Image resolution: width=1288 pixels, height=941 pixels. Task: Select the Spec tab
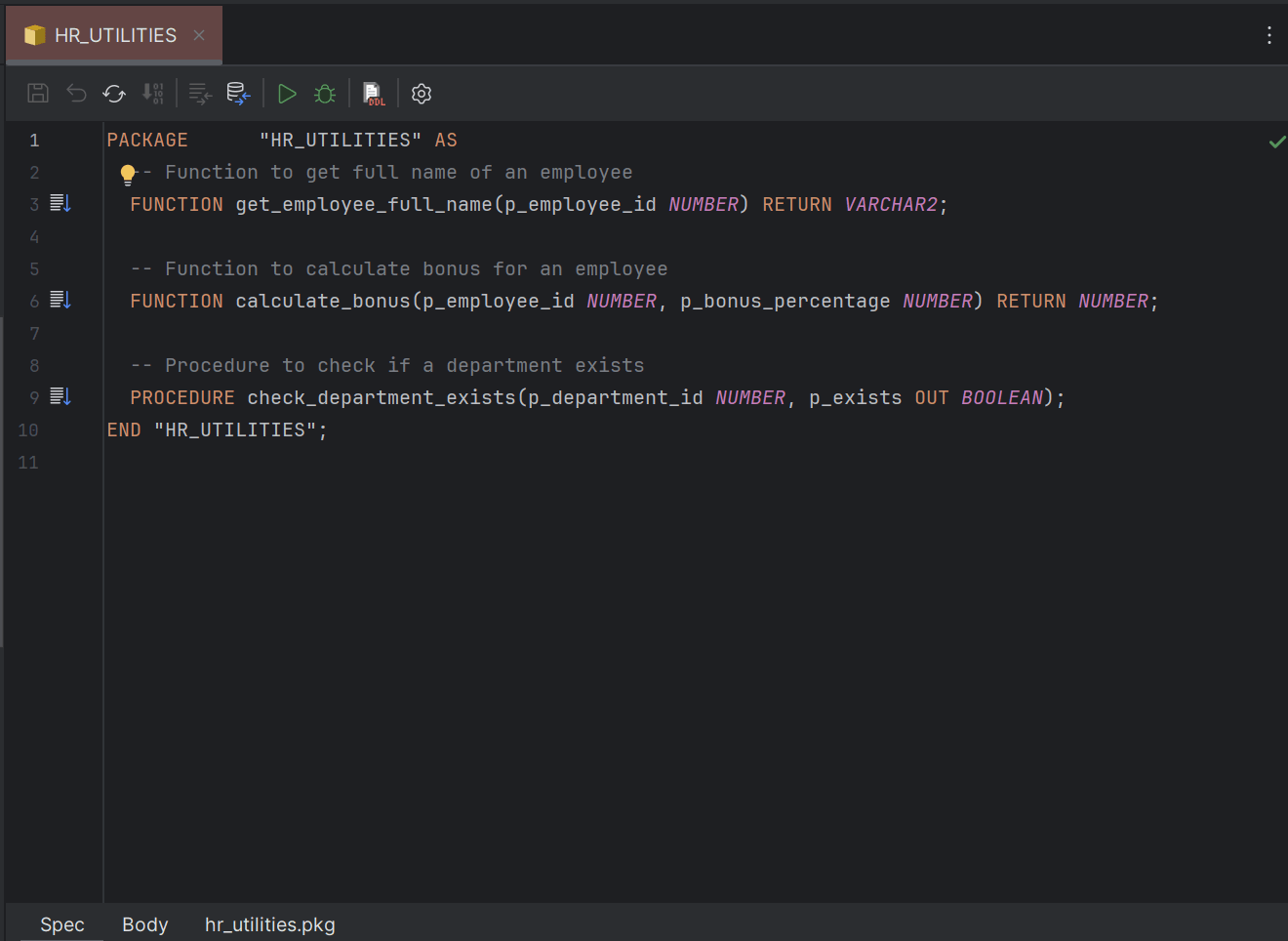(x=61, y=924)
